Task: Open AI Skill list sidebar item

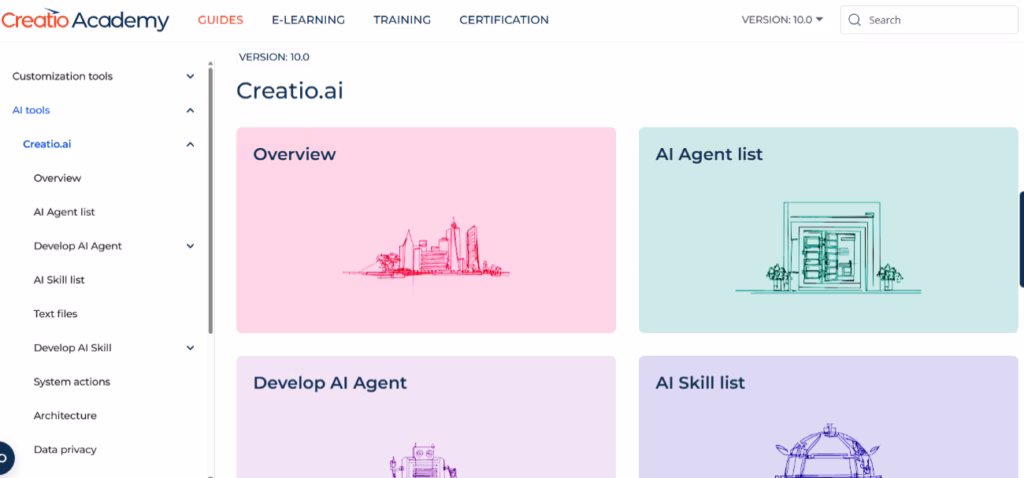Action: (x=59, y=280)
